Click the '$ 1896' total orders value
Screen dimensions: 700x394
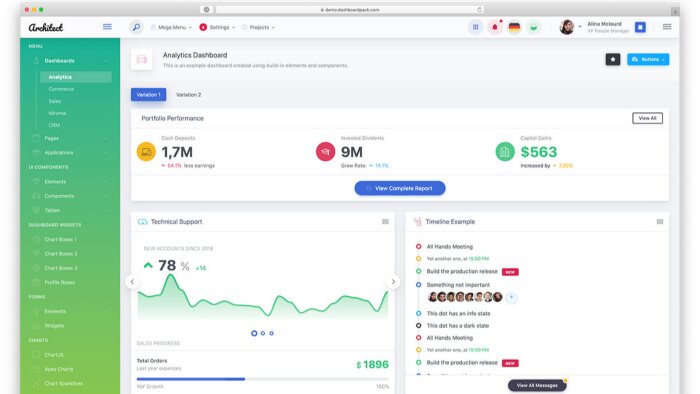coord(372,365)
